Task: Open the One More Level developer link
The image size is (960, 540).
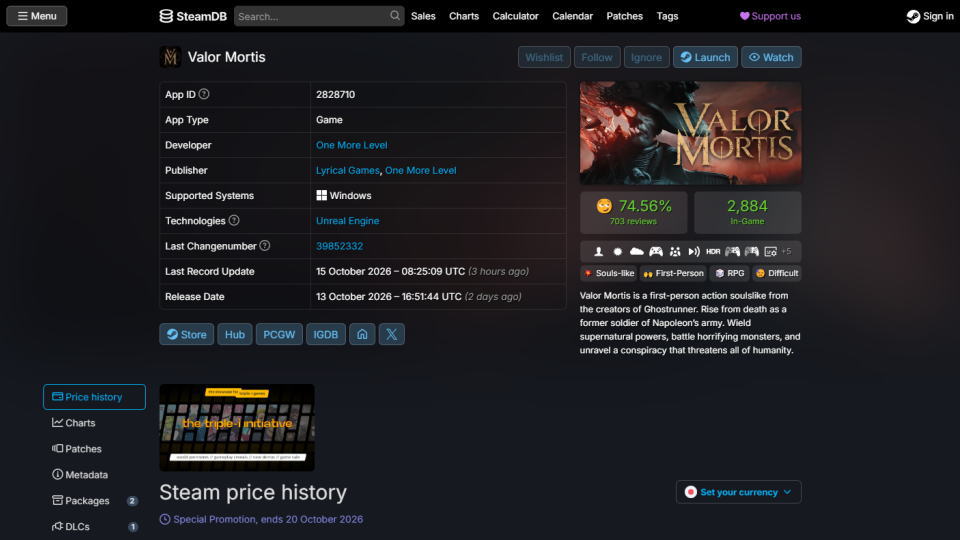Action: [351, 145]
